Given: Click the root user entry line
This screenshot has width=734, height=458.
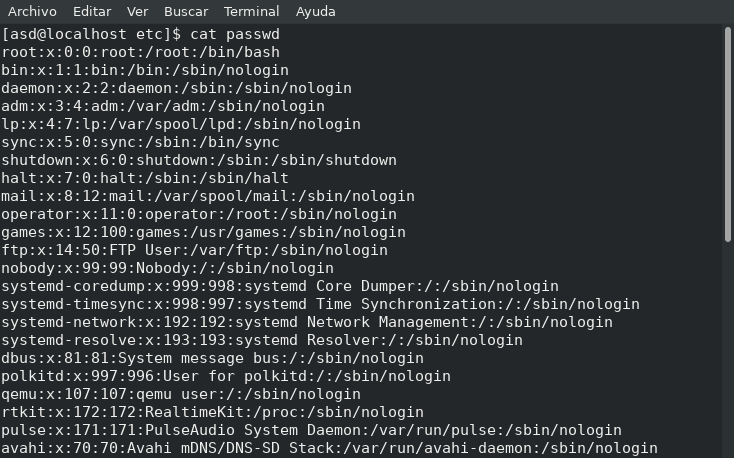Looking at the screenshot, I should [x=140, y=52].
